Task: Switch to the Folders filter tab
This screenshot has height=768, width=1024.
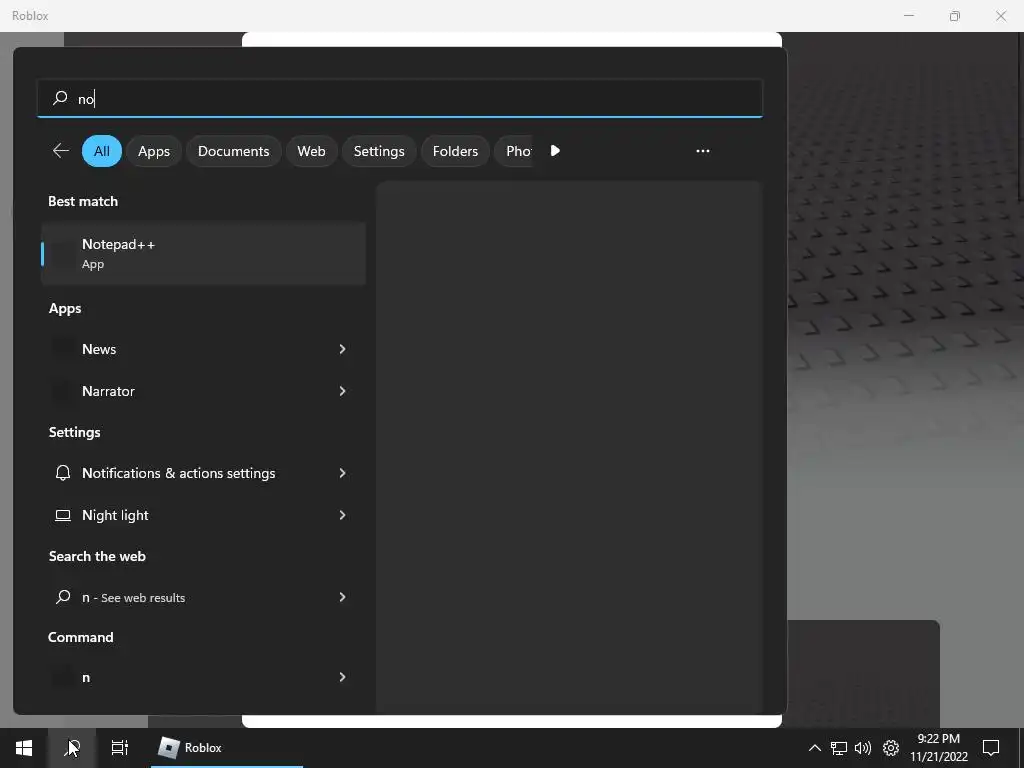Action: pyautogui.click(x=455, y=151)
